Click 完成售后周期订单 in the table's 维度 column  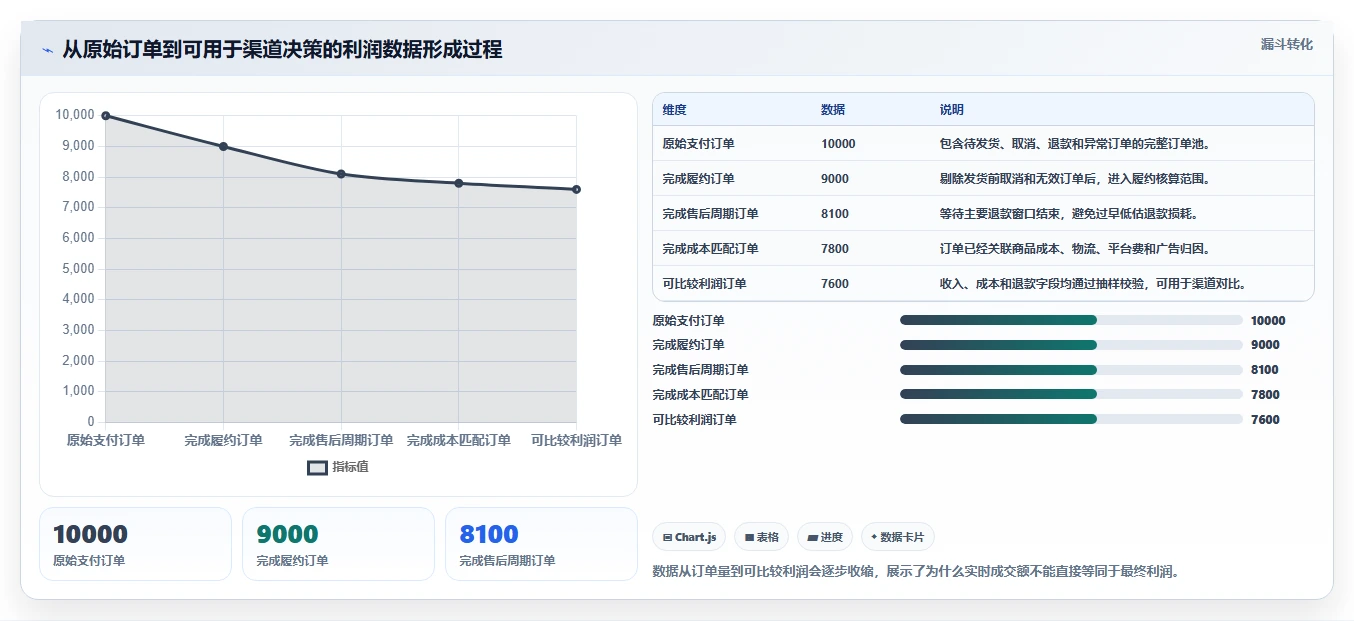pos(710,214)
